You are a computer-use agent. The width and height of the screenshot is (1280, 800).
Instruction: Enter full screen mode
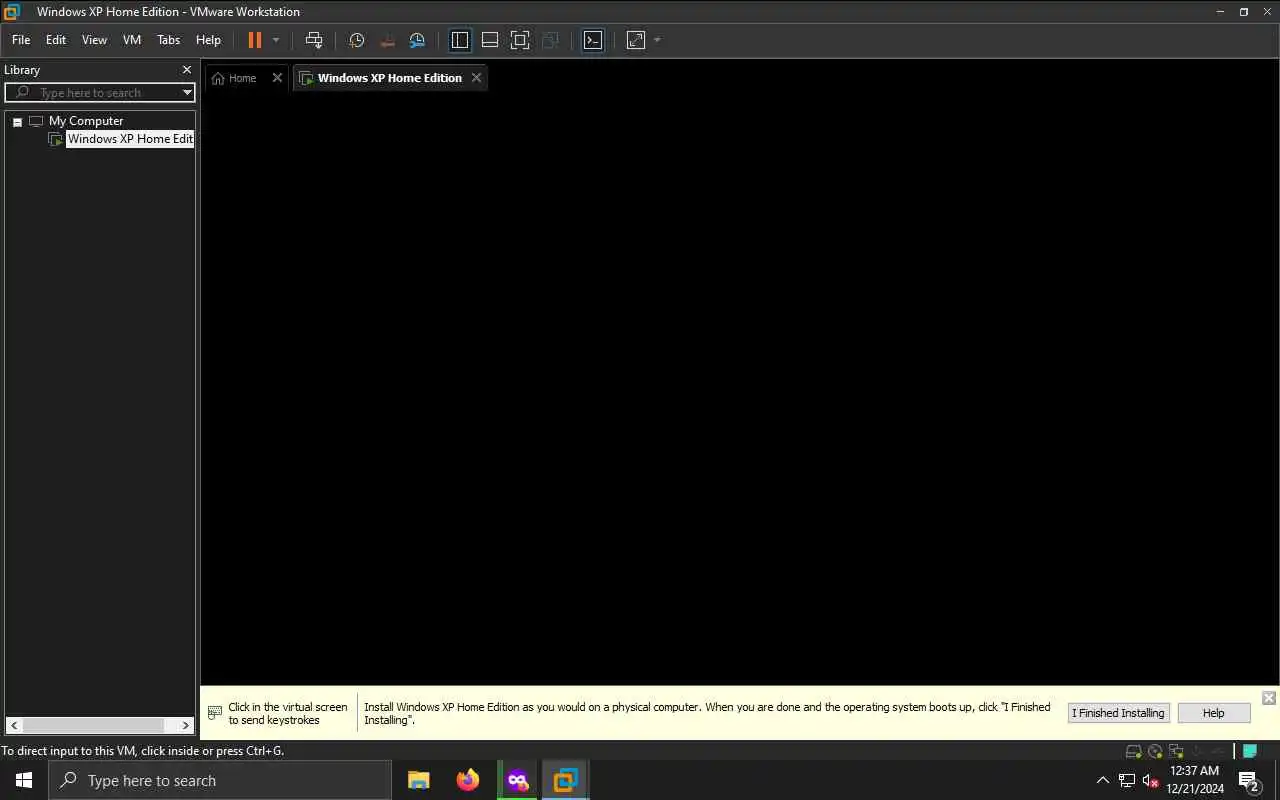[520, 40]
